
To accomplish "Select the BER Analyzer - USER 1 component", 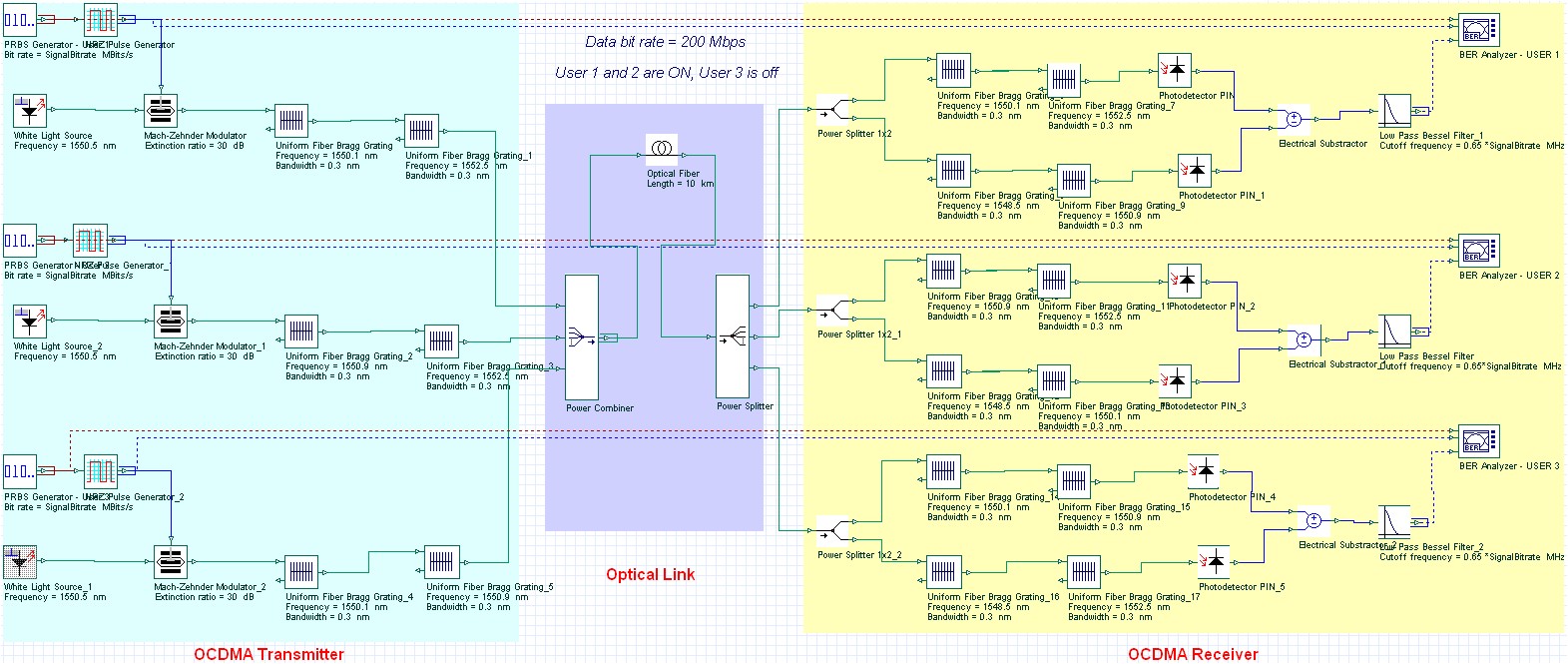I will coord(1478,30).
